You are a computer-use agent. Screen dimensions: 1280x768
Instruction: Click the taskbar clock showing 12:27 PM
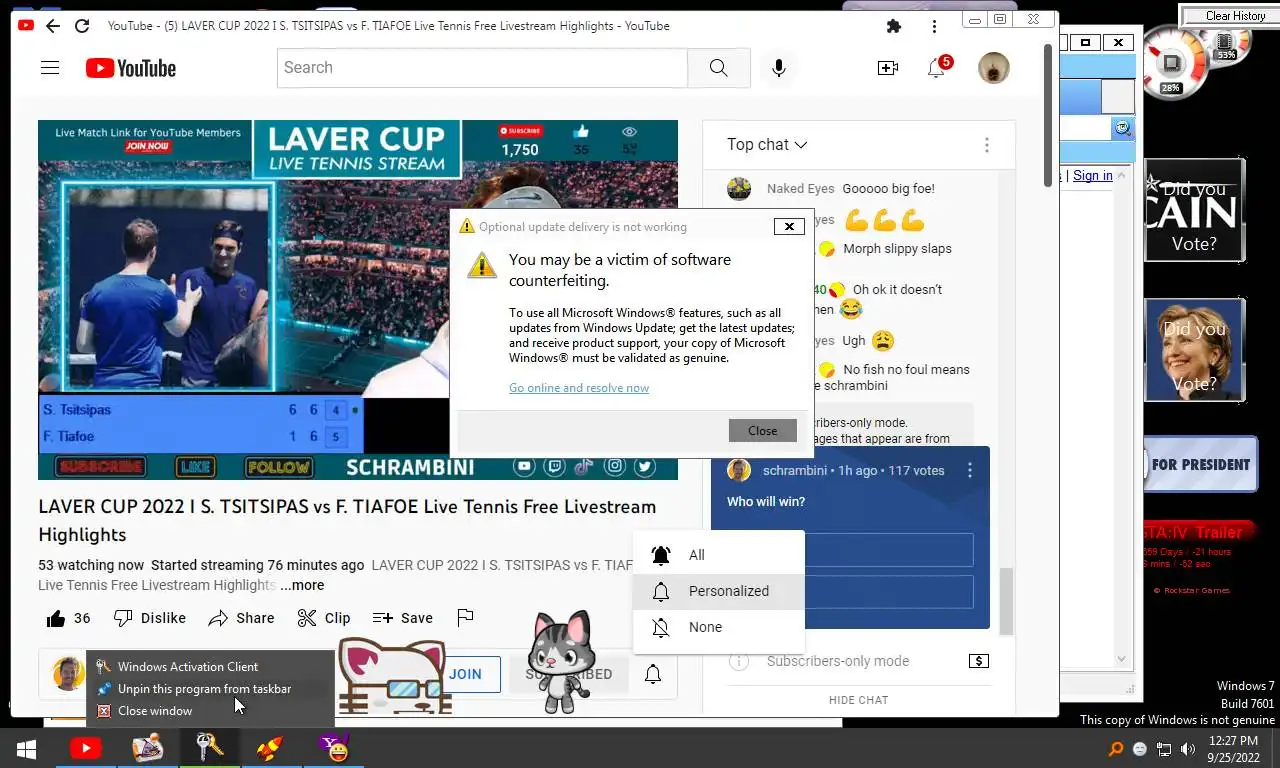1233,749
